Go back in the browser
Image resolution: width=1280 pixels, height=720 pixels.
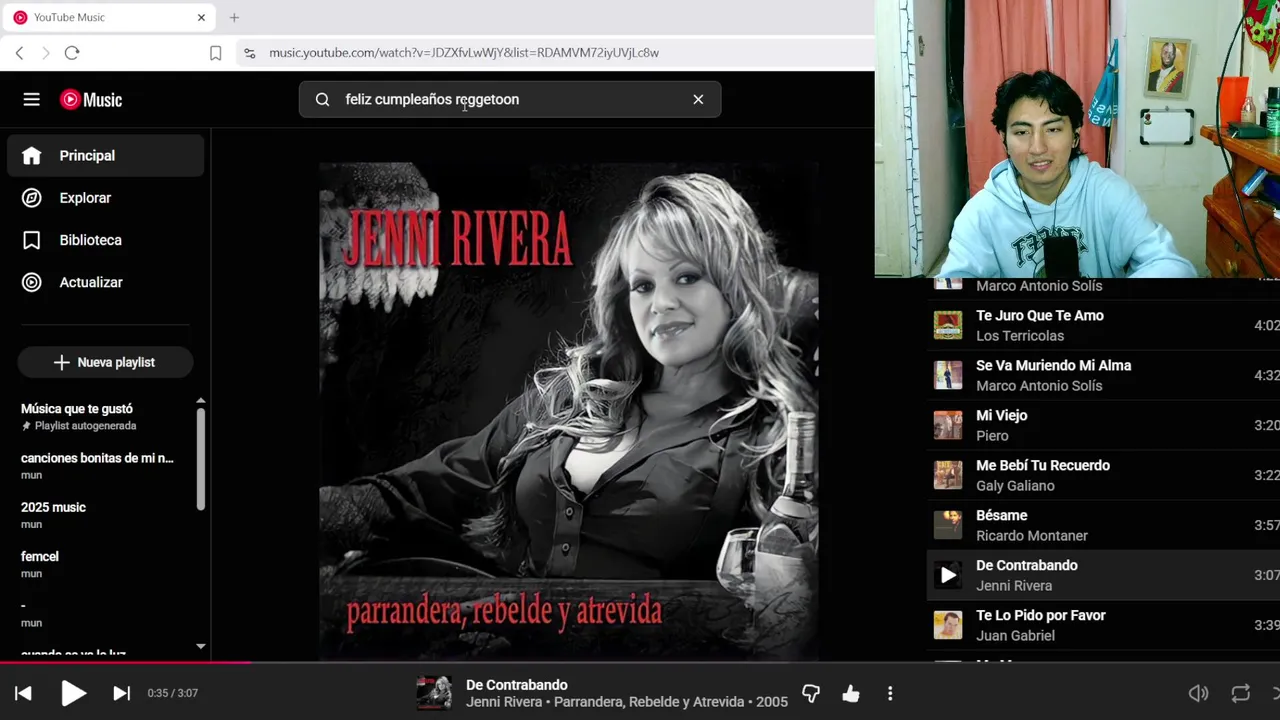click(x=19, y=53)
